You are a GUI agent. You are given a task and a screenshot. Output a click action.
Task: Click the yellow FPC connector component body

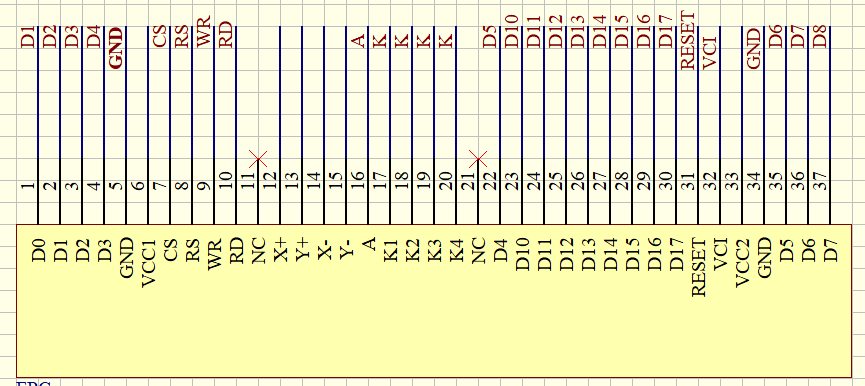pos(434,301)
